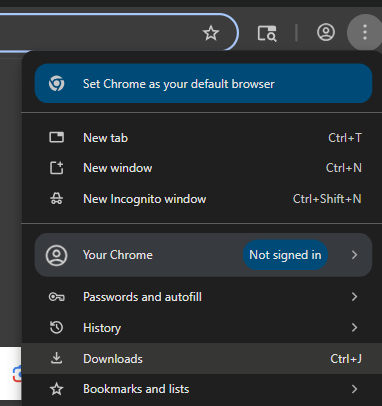The height and width of the screenshot is (406, 382).
Task: Bookmark this page with the star icon
Action: coord(211,33)
